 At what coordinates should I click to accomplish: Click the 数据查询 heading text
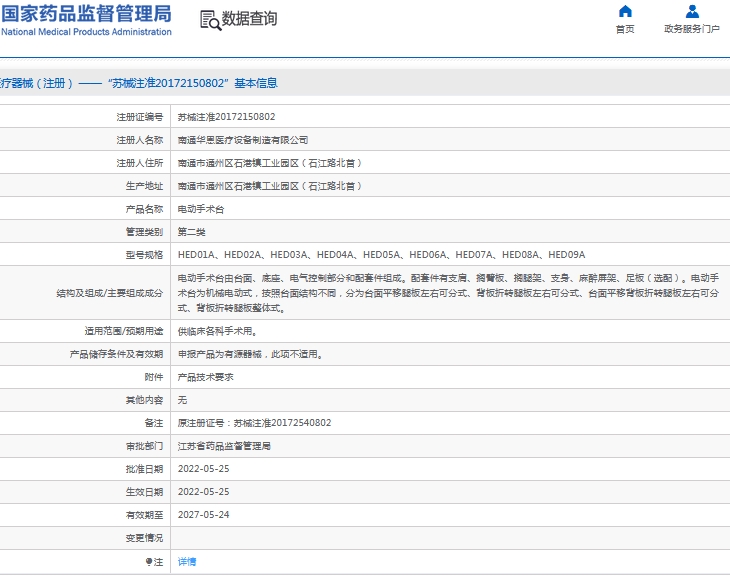[x=249, y=19]
